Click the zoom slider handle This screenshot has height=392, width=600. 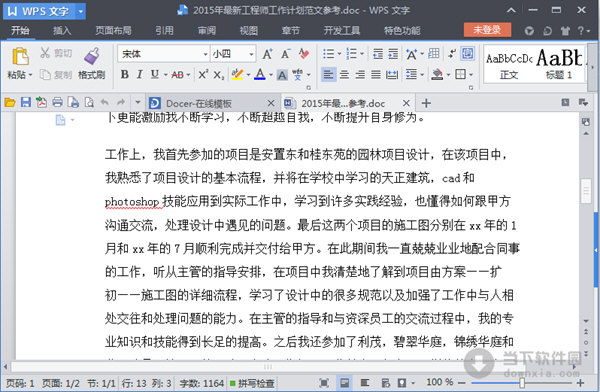pyautogui.click(x=521, y=382)
